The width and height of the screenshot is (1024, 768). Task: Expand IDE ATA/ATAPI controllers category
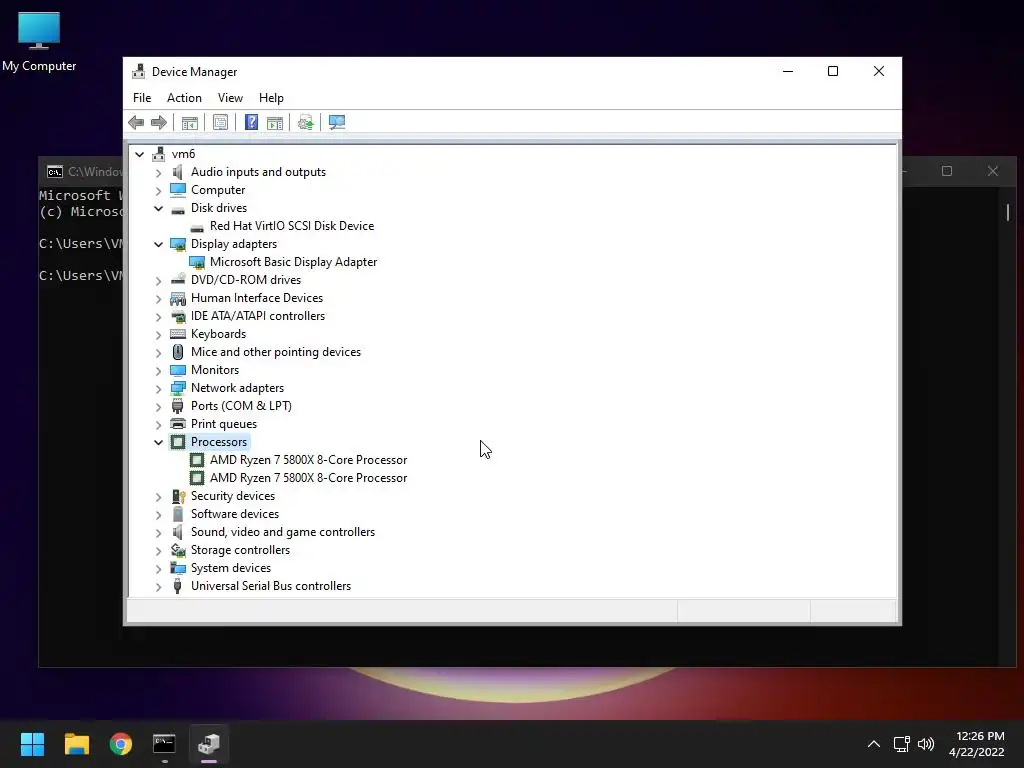[158, 317]
